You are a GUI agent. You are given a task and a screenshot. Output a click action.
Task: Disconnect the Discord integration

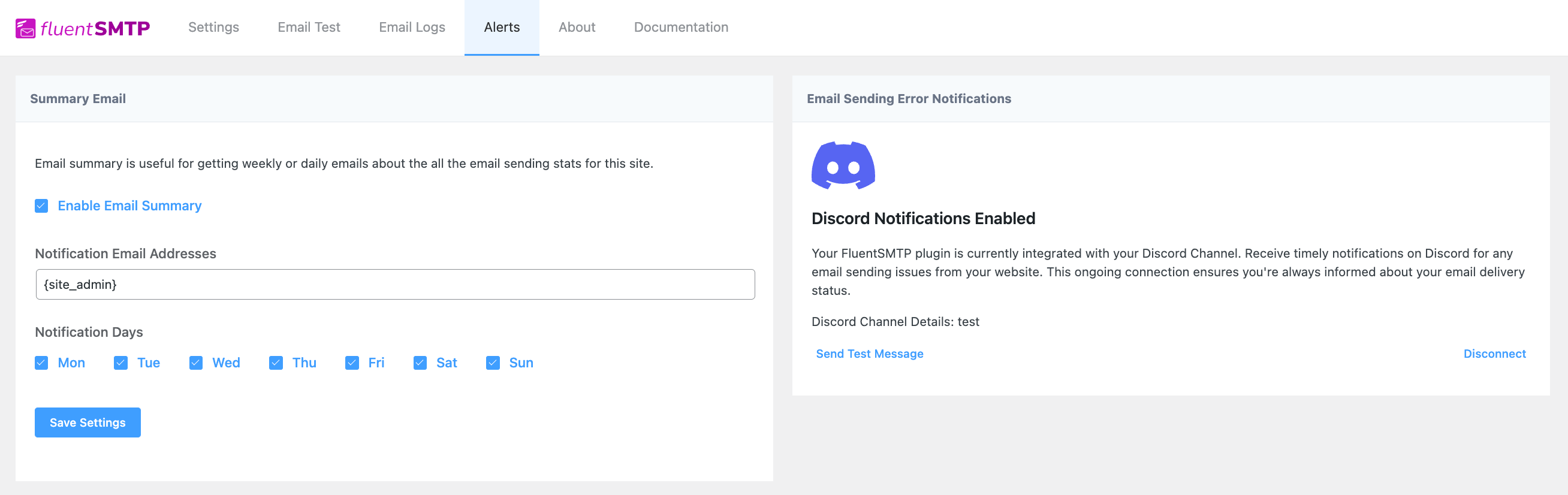1494,354
